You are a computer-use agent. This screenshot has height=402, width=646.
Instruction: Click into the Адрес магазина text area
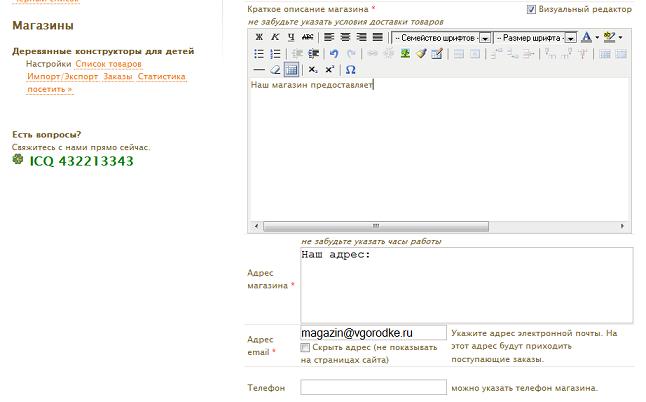(x=466, y=285)
